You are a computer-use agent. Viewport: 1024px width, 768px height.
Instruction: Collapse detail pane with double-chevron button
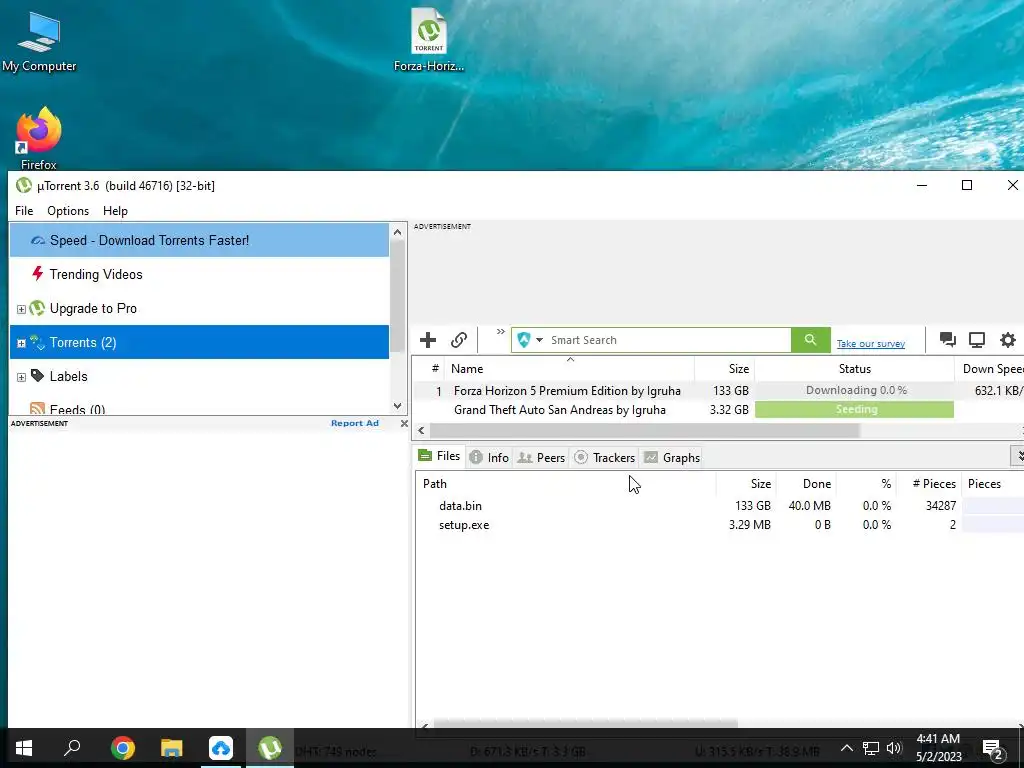point(1017,456)
